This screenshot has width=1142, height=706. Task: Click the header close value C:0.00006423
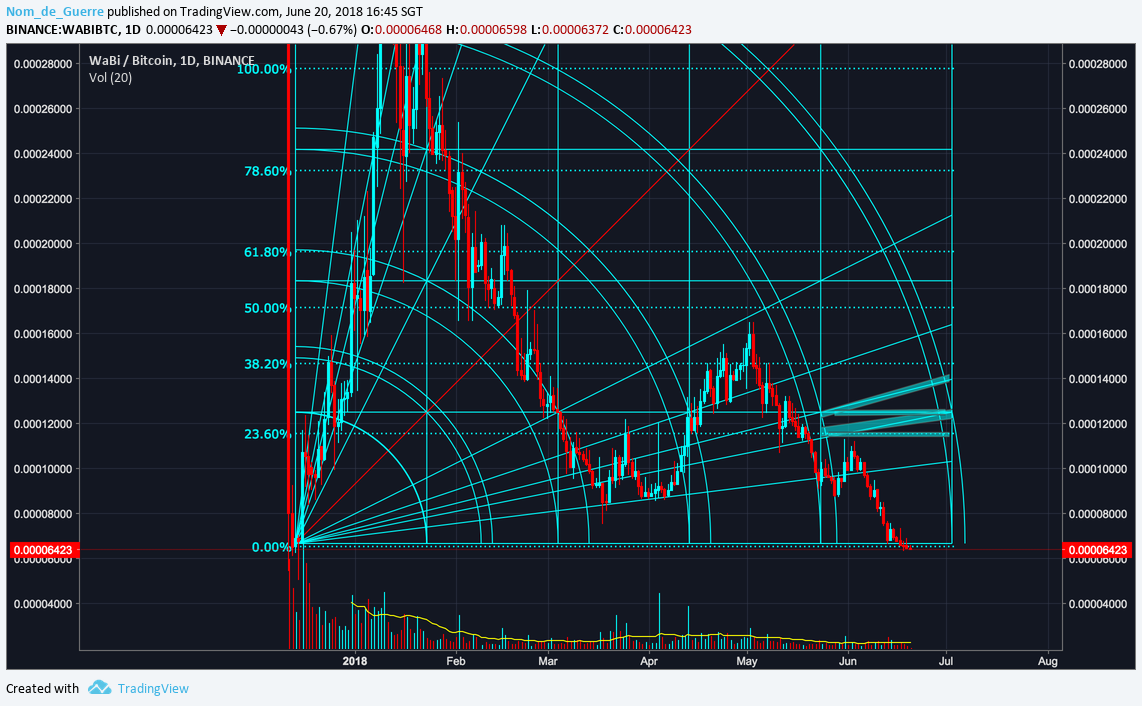pyautogui.click(x=653, y=30)
